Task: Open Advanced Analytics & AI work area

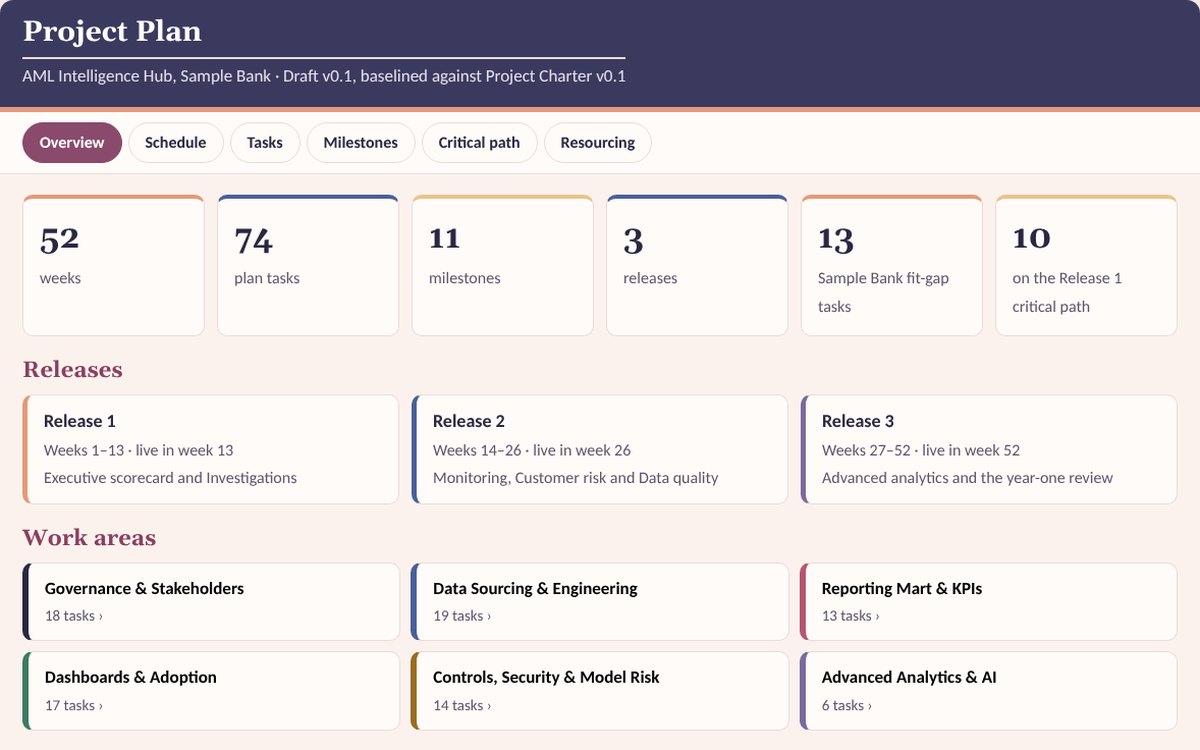Action: [989, 690]
